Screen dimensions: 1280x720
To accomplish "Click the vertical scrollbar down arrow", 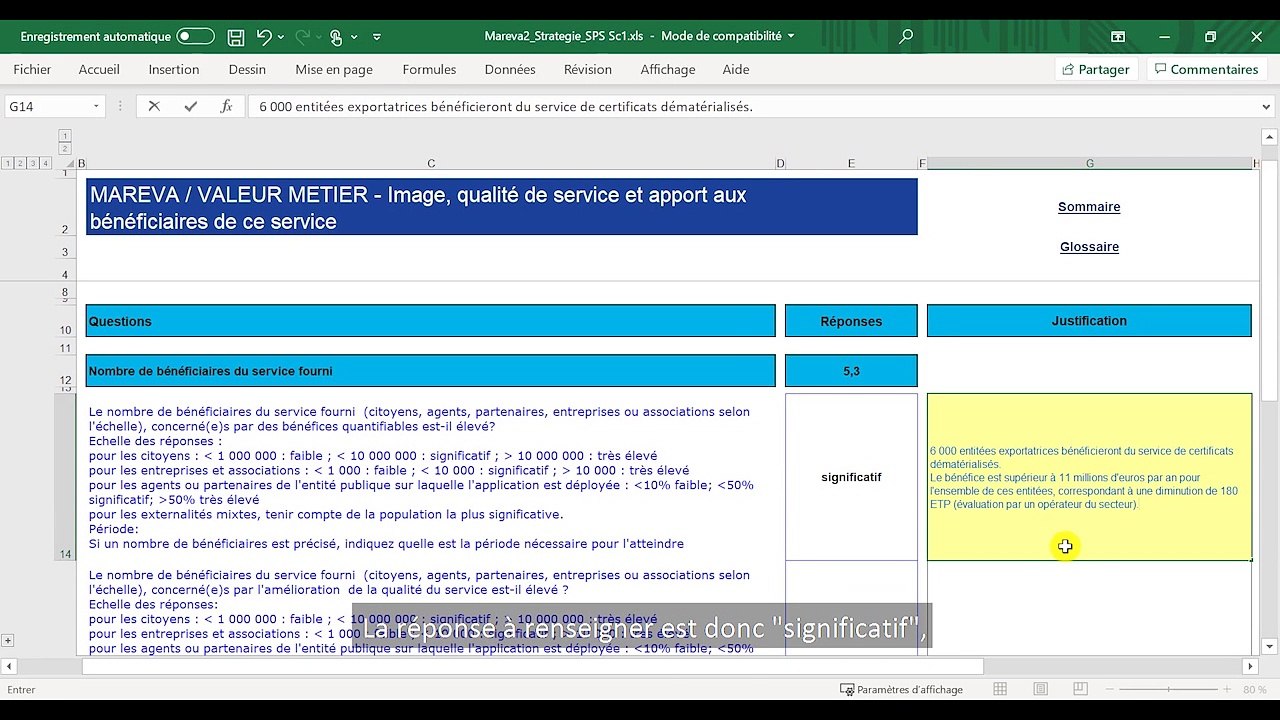I will coord(1268,646).
